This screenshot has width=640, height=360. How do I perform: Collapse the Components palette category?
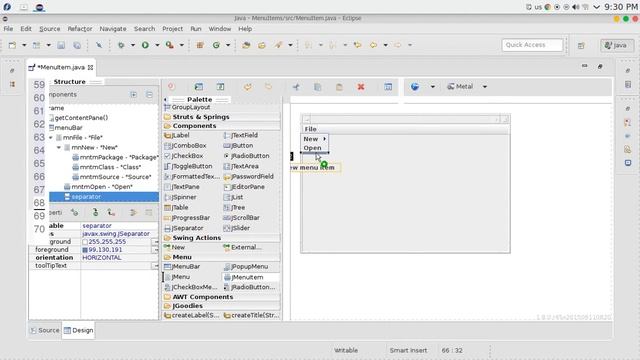point(222,126)
